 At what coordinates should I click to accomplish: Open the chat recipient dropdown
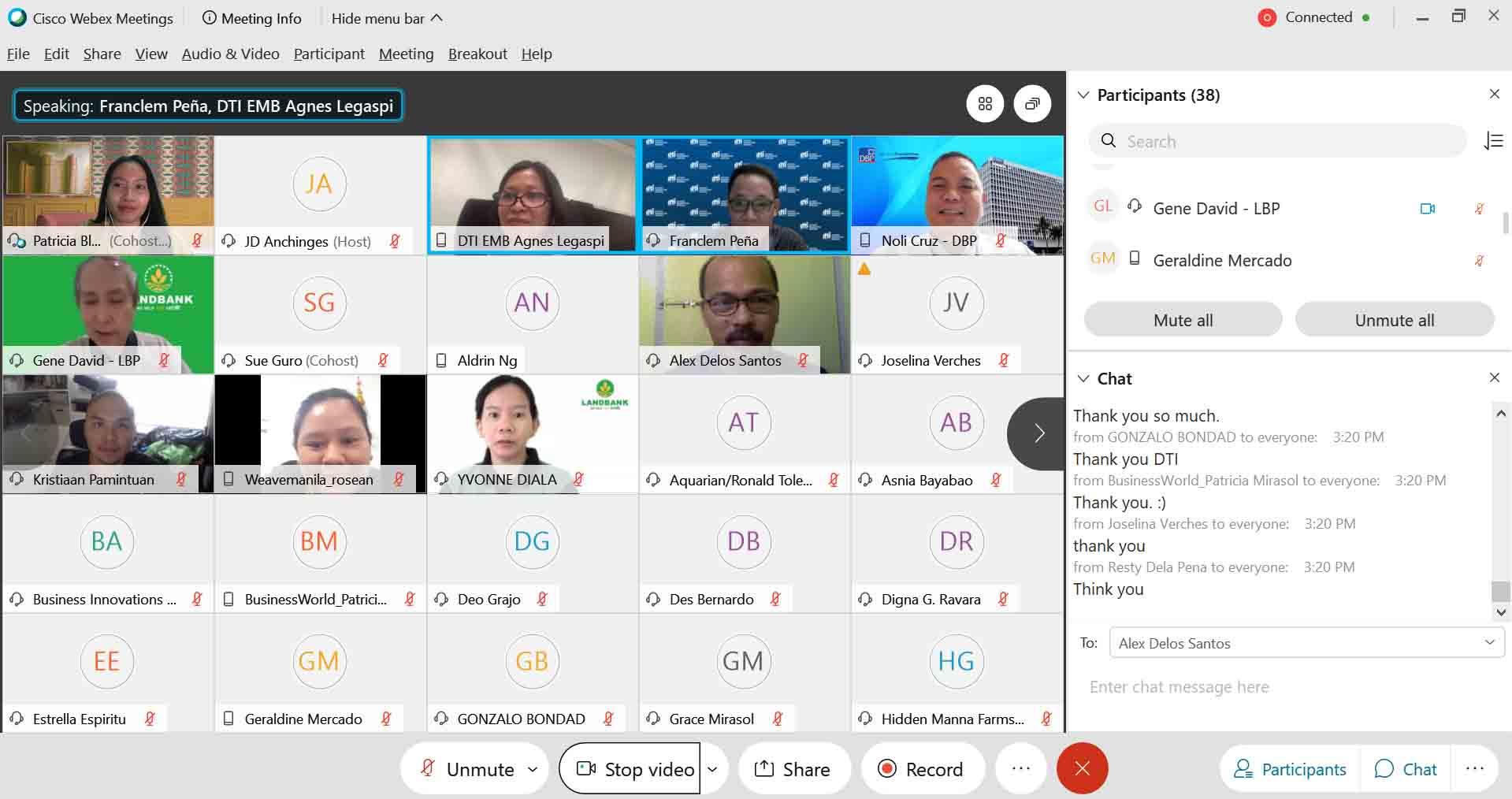(x=1307, y=643)
